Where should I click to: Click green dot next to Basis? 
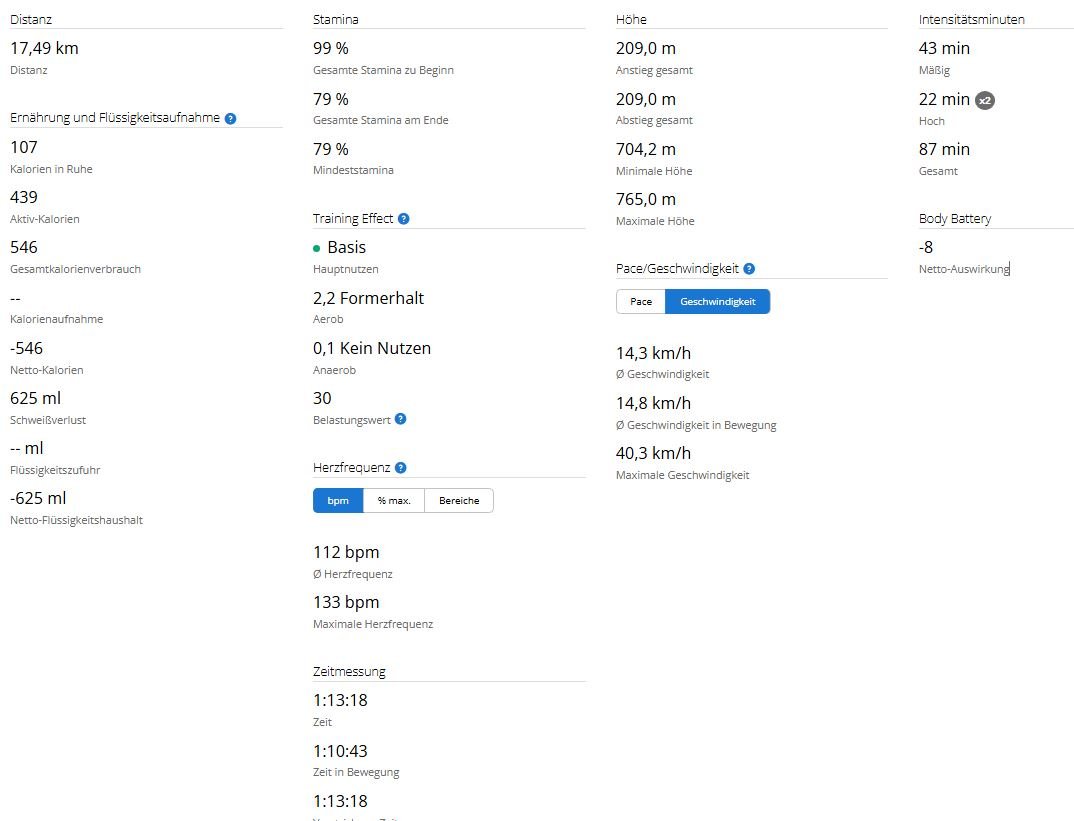click(317, 248)
